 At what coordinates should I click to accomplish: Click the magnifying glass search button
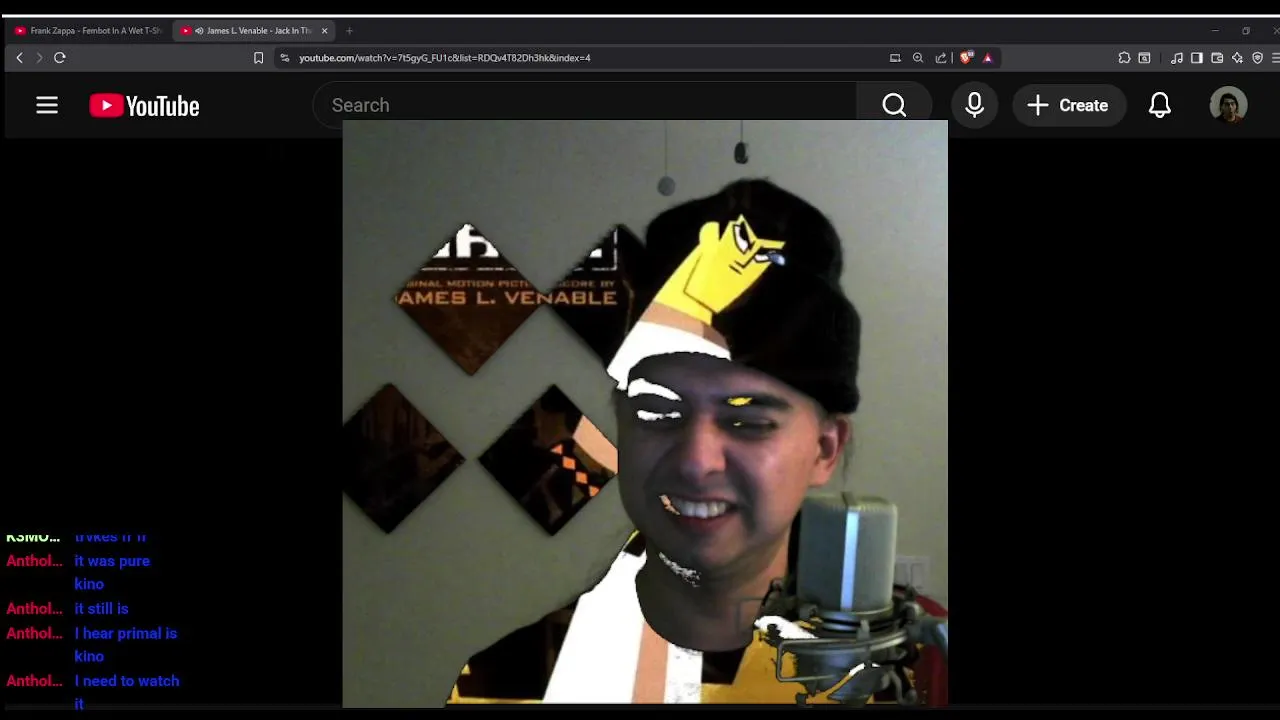tap(894, 105)
